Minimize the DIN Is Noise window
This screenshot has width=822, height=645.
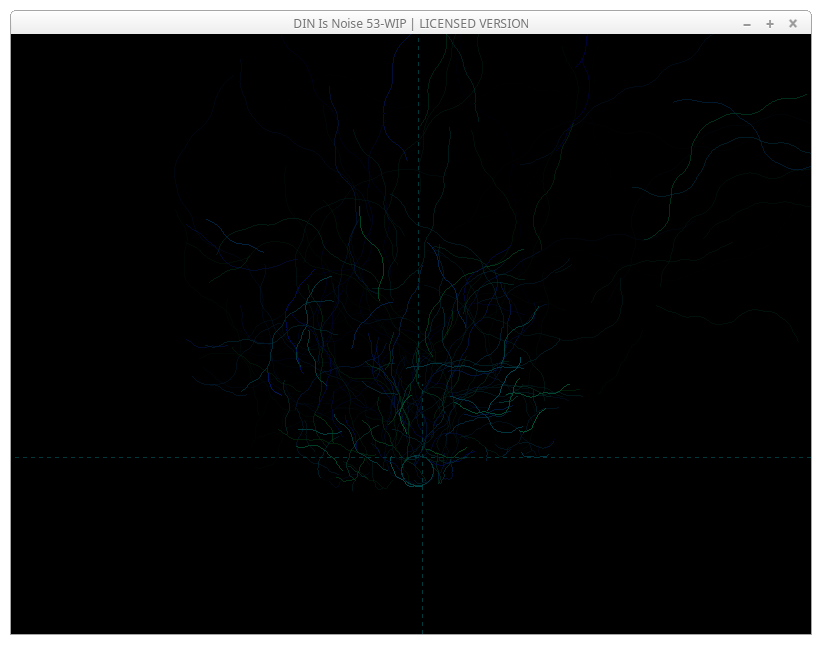coord(746,23)
